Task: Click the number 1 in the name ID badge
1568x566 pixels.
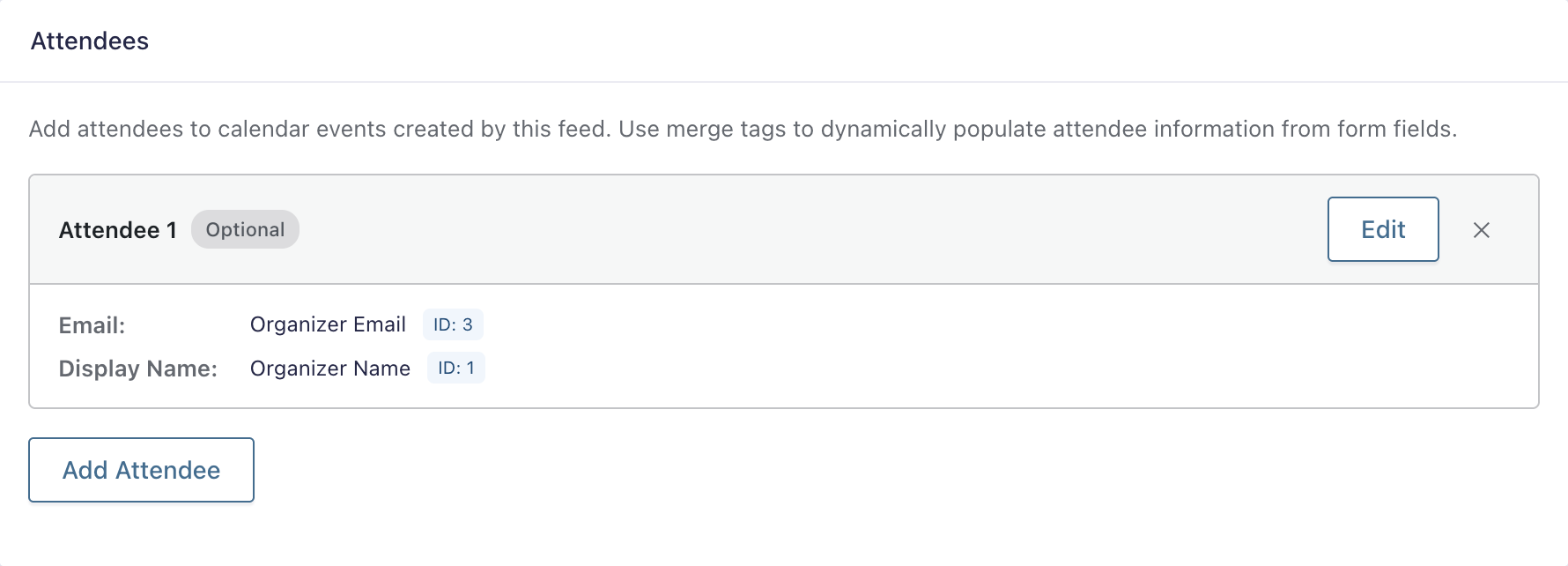Action: 470,368
